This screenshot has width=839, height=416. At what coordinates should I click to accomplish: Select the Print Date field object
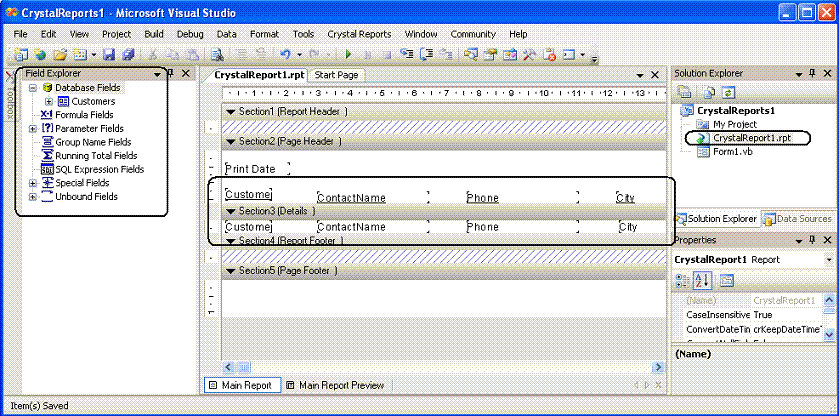(257, 169)
